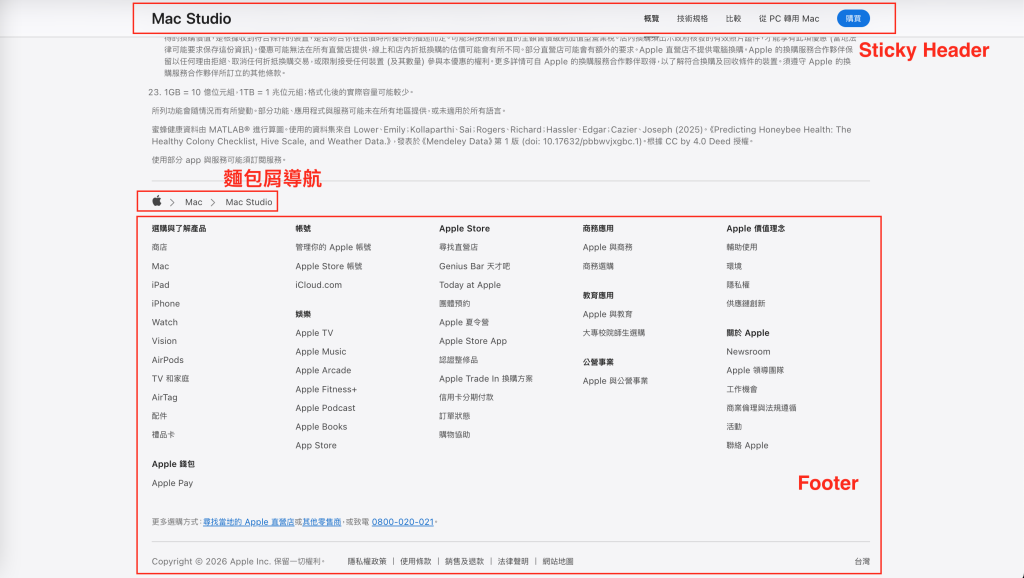Open 尋找直營店 find a store link
Viewport: 1024px width, 578px height.
coord(458,247)
